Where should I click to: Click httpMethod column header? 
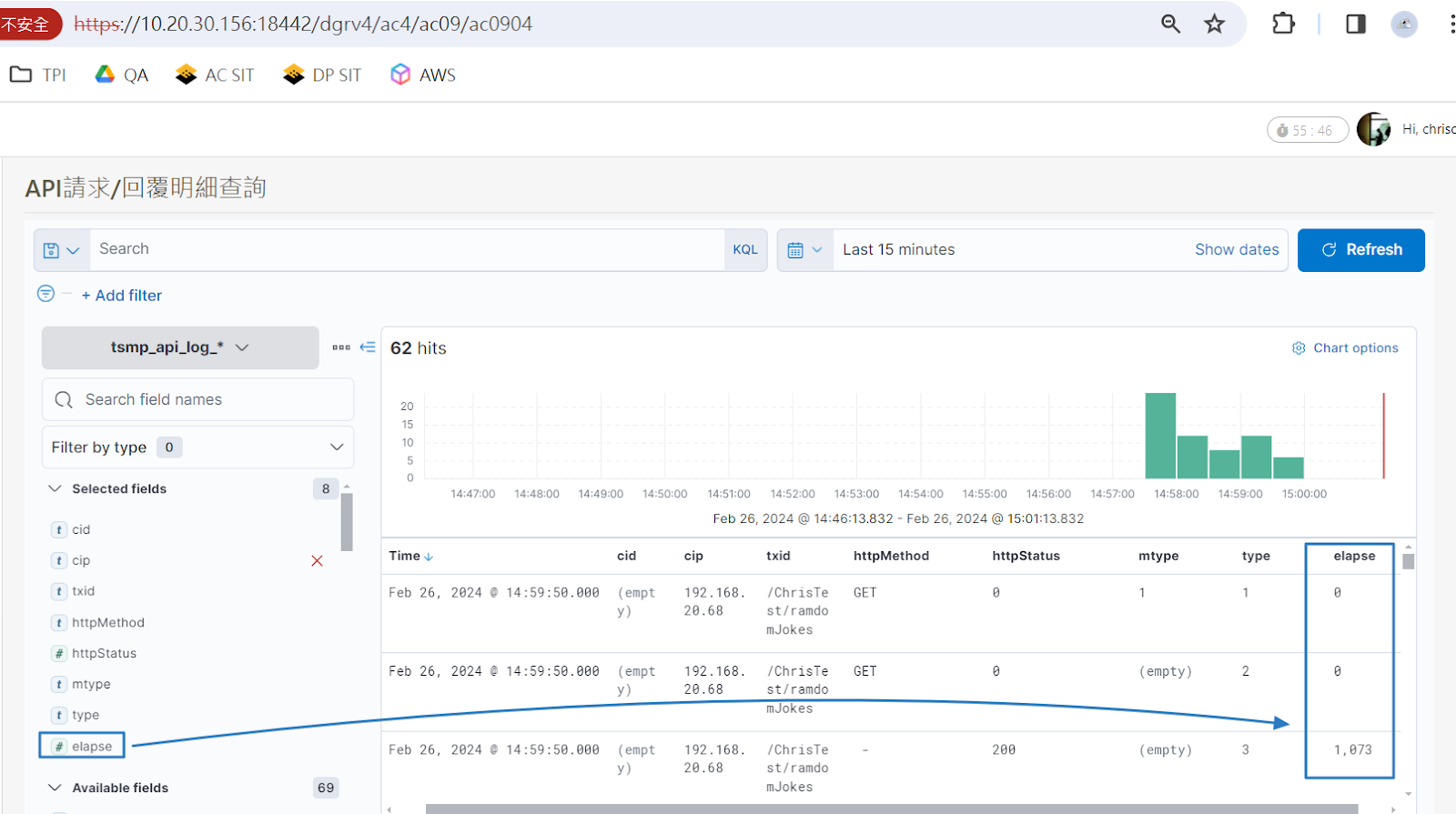pos(891,556)
